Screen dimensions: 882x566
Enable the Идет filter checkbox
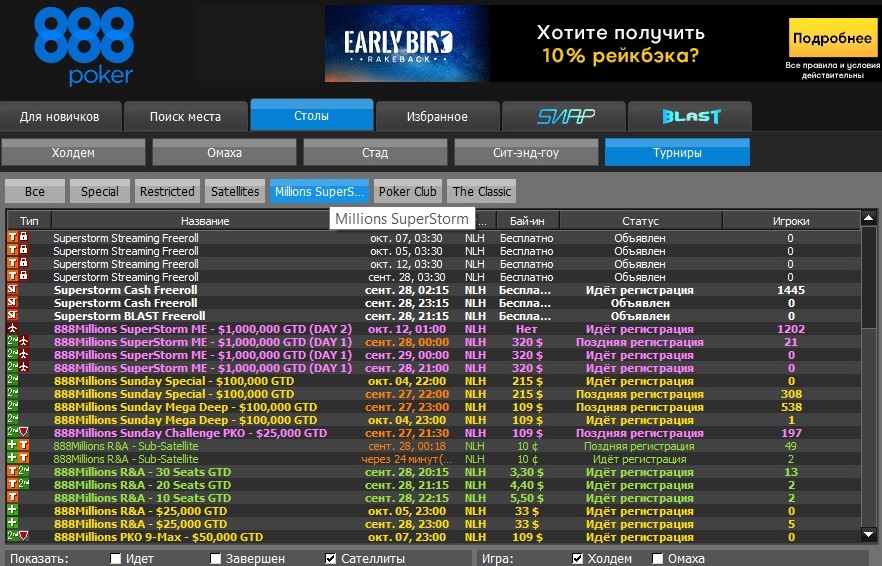click(116, 559)
